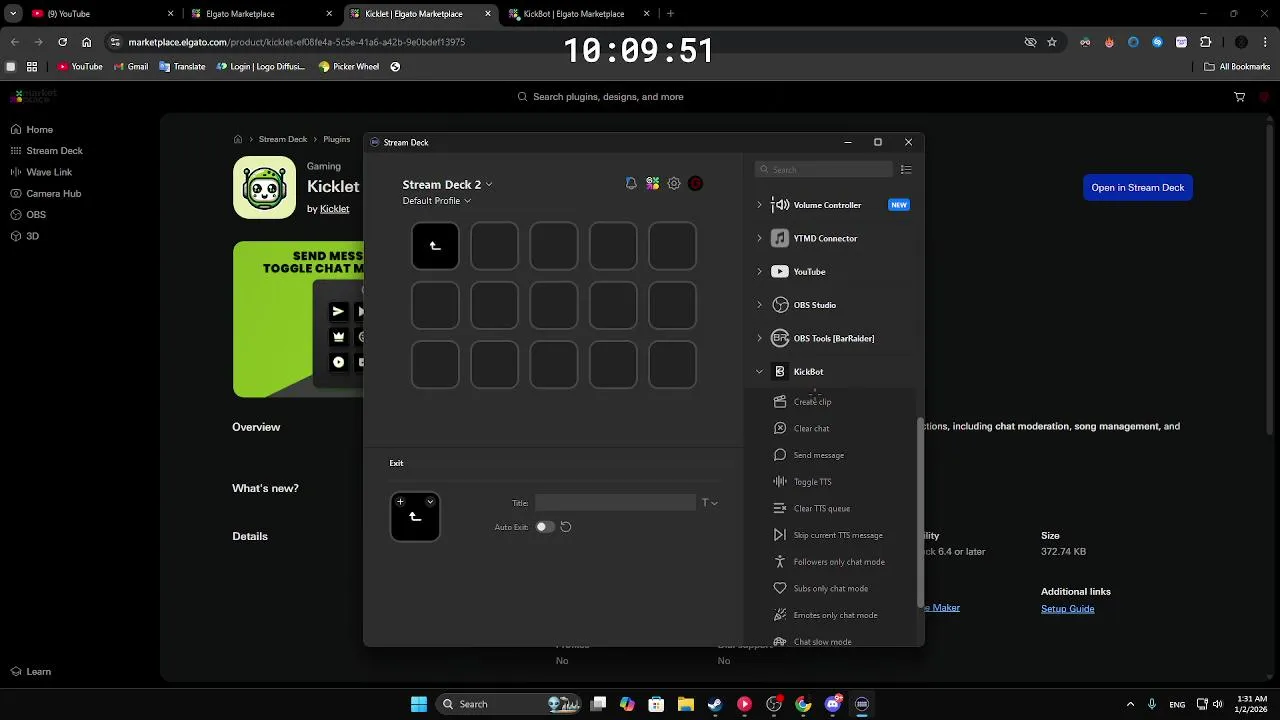Select the Clear TTS queue icon
The height and width of the screenshot is (720, 1280).
780,508
